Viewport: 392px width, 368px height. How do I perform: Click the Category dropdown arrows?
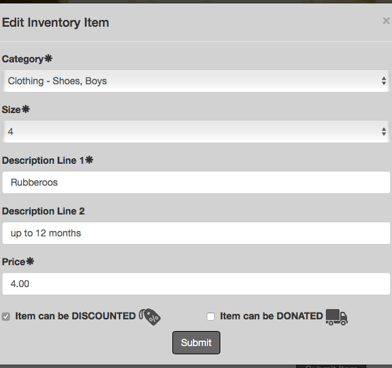(x=384, y=81)
